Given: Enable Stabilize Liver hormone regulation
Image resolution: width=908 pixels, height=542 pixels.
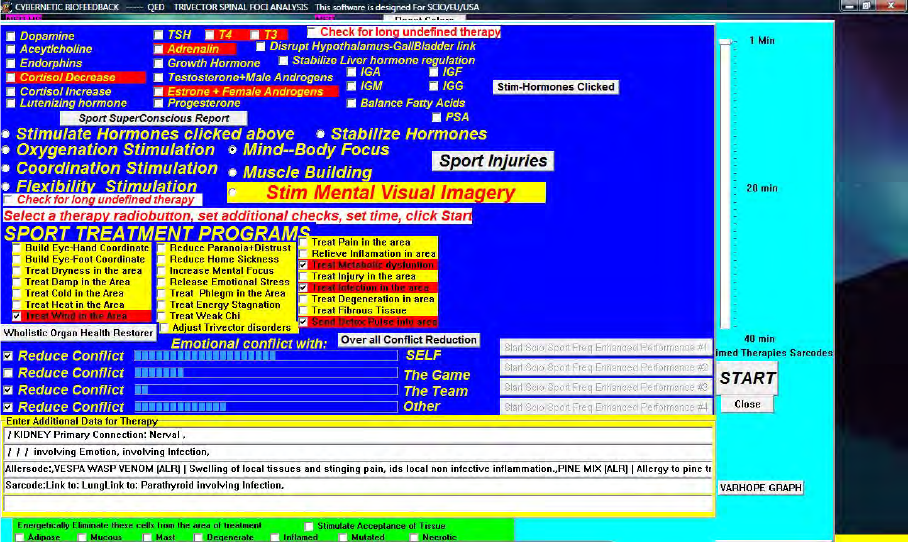Looking at the screenshot, I should pos(283,60).
